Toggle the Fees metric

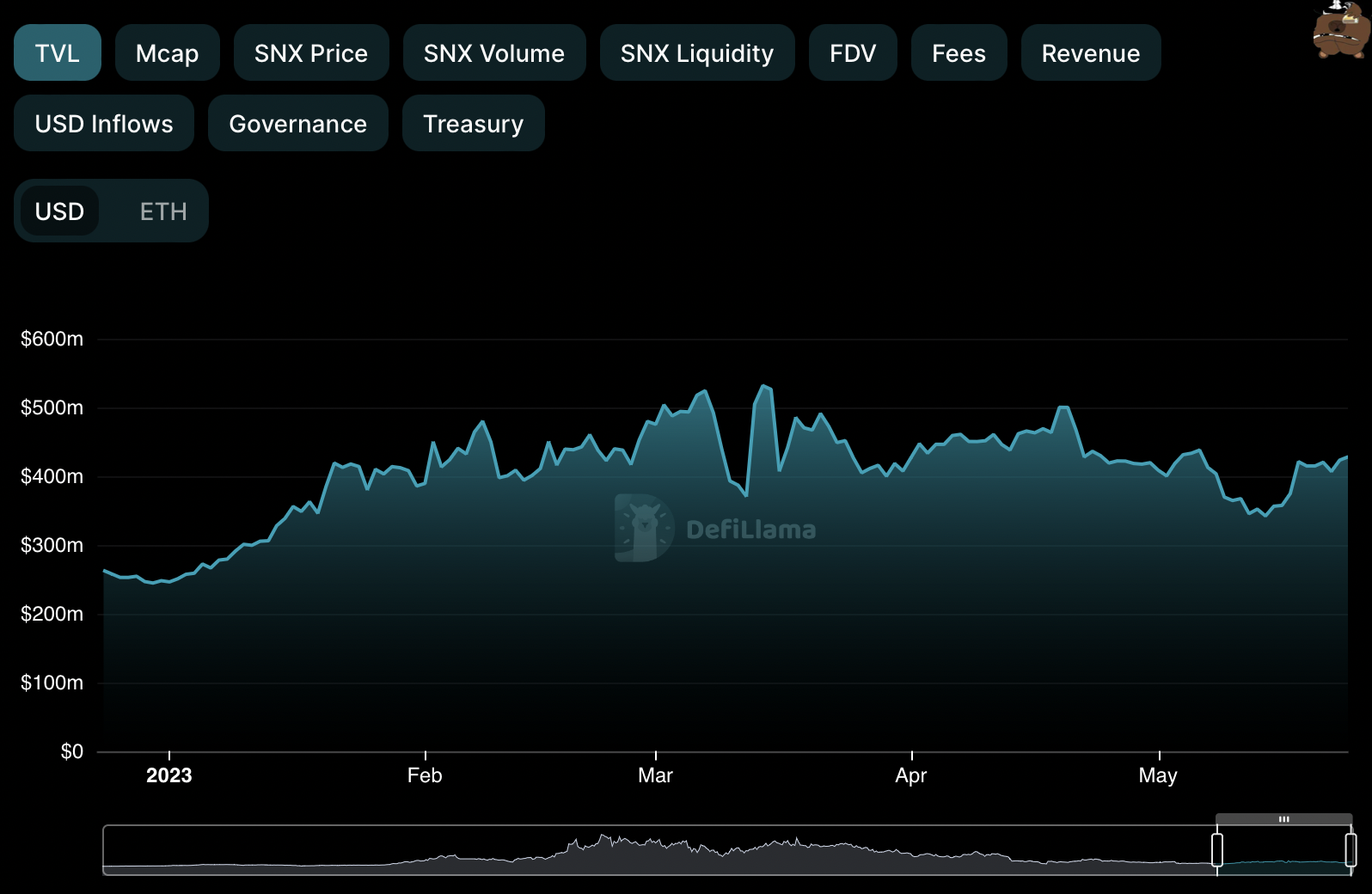pos(959,52)
